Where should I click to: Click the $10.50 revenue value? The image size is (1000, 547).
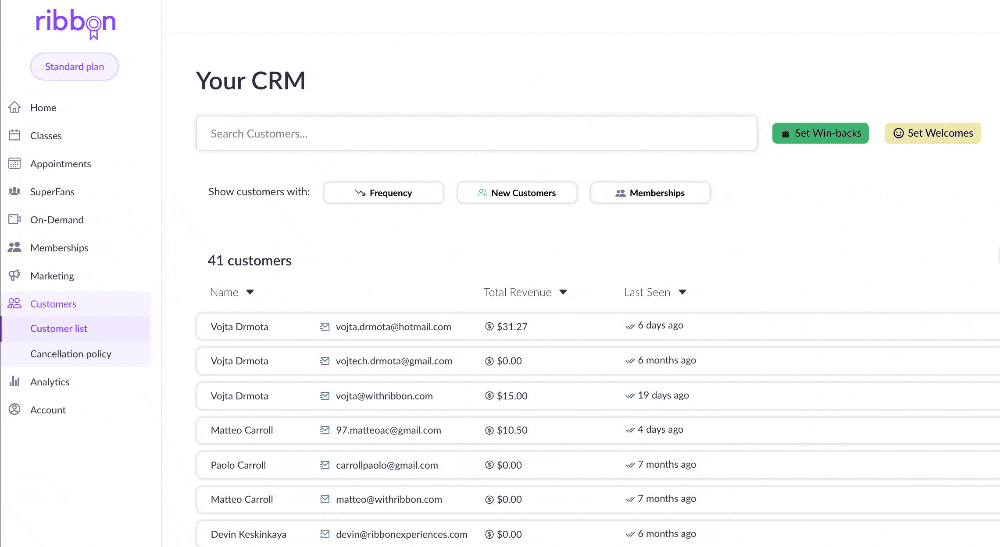pos(512,430)
